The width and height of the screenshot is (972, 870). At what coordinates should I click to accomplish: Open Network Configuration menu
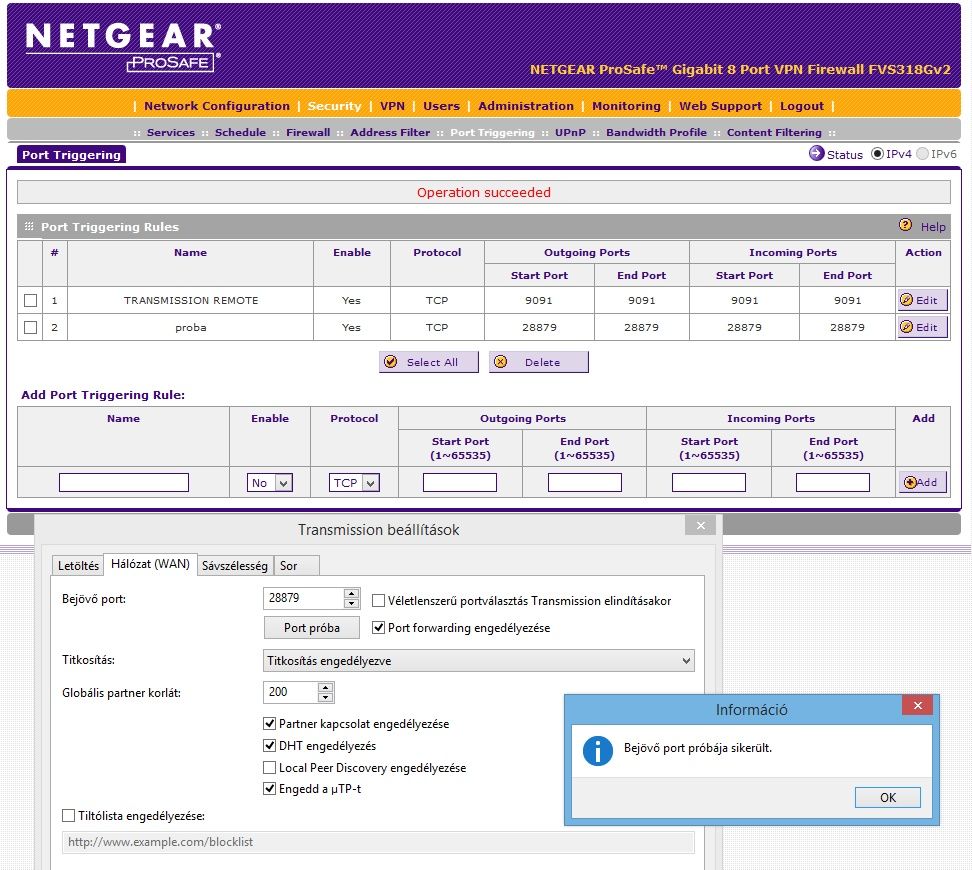[216, 105]
